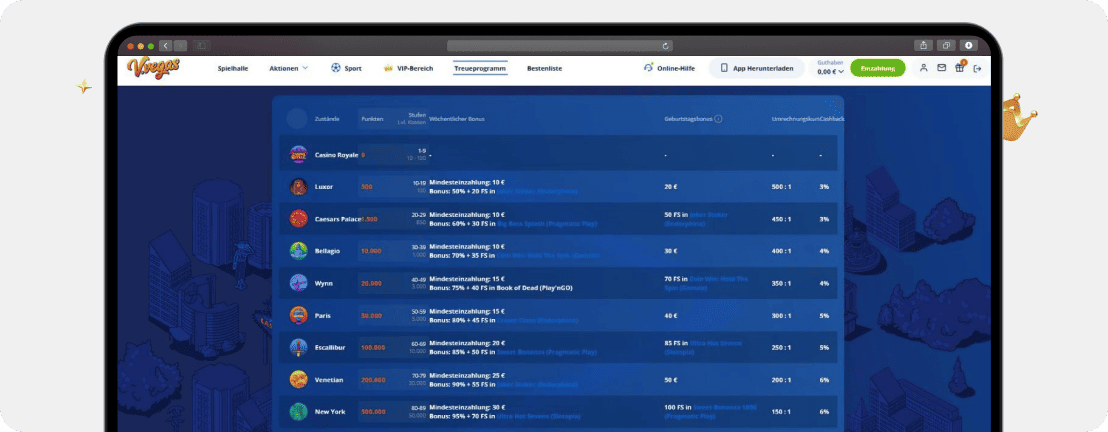1108x432 pixels.
Task: Open the game link in Luxor's weekly bonus
Action: pyautogui.click(x=537, y=192)
